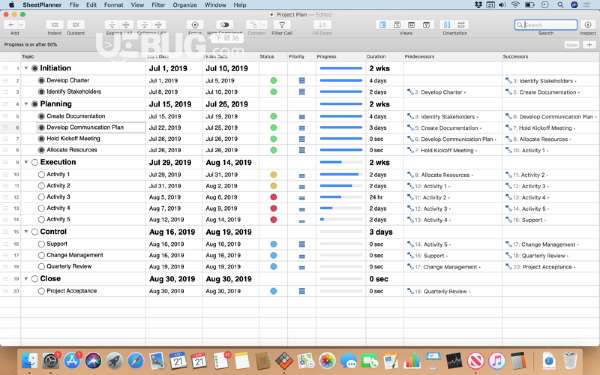The width and height of the screenshot is (600, 375).
Task: Click into the Search field
Action: (546, 25)
